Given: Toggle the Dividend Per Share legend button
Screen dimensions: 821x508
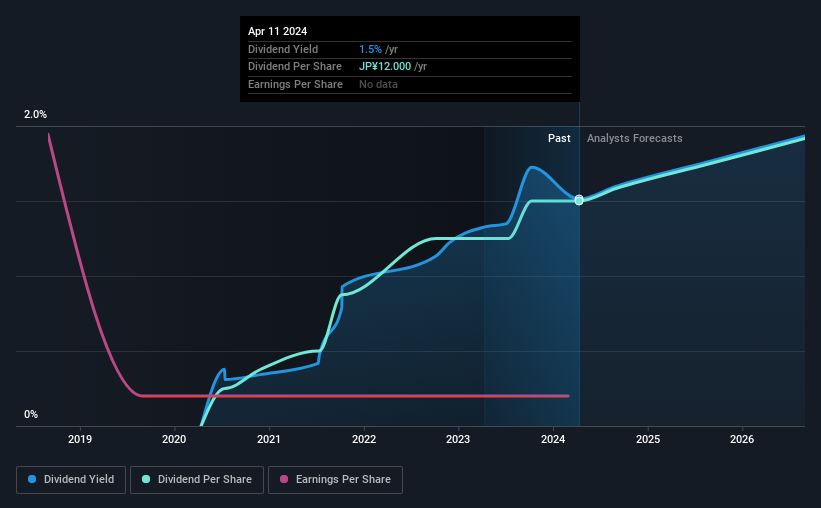Looking at the screenshot, I should (x=197, y=480).
